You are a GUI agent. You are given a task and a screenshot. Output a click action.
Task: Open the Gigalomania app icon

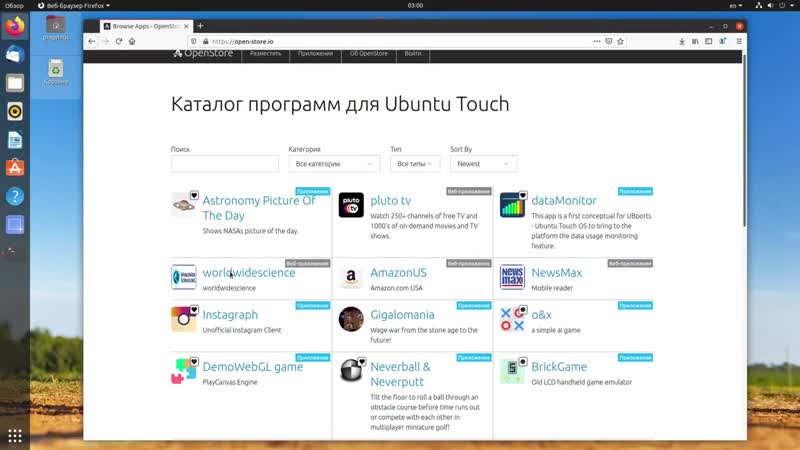pos(351,319)
